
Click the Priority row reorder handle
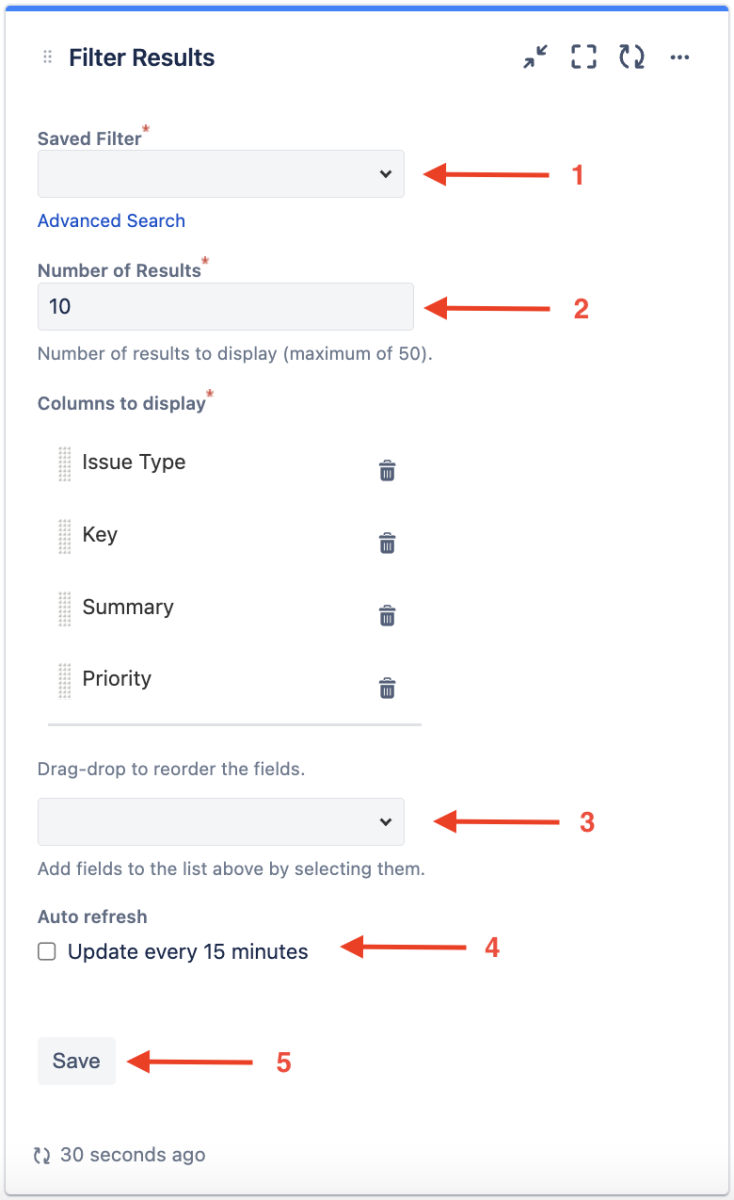tap(65, 680)
